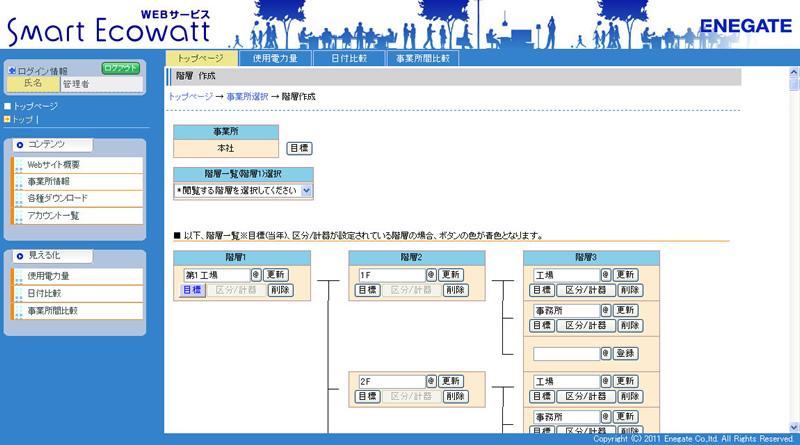Screen dimensions: 800x445
Task: Click the トップページ breadcrumb link
Action: coord(190,96)
